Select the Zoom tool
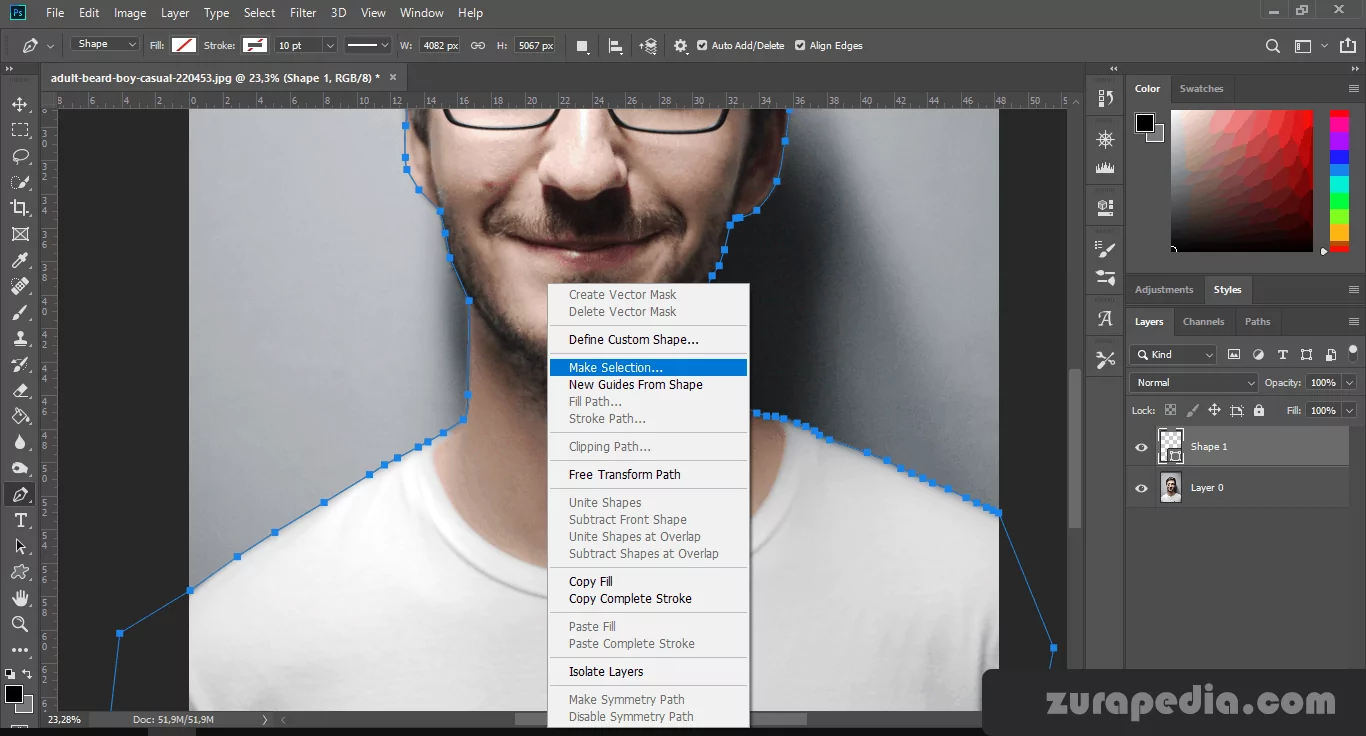The image size is (1366, 736). click(20, 624)
